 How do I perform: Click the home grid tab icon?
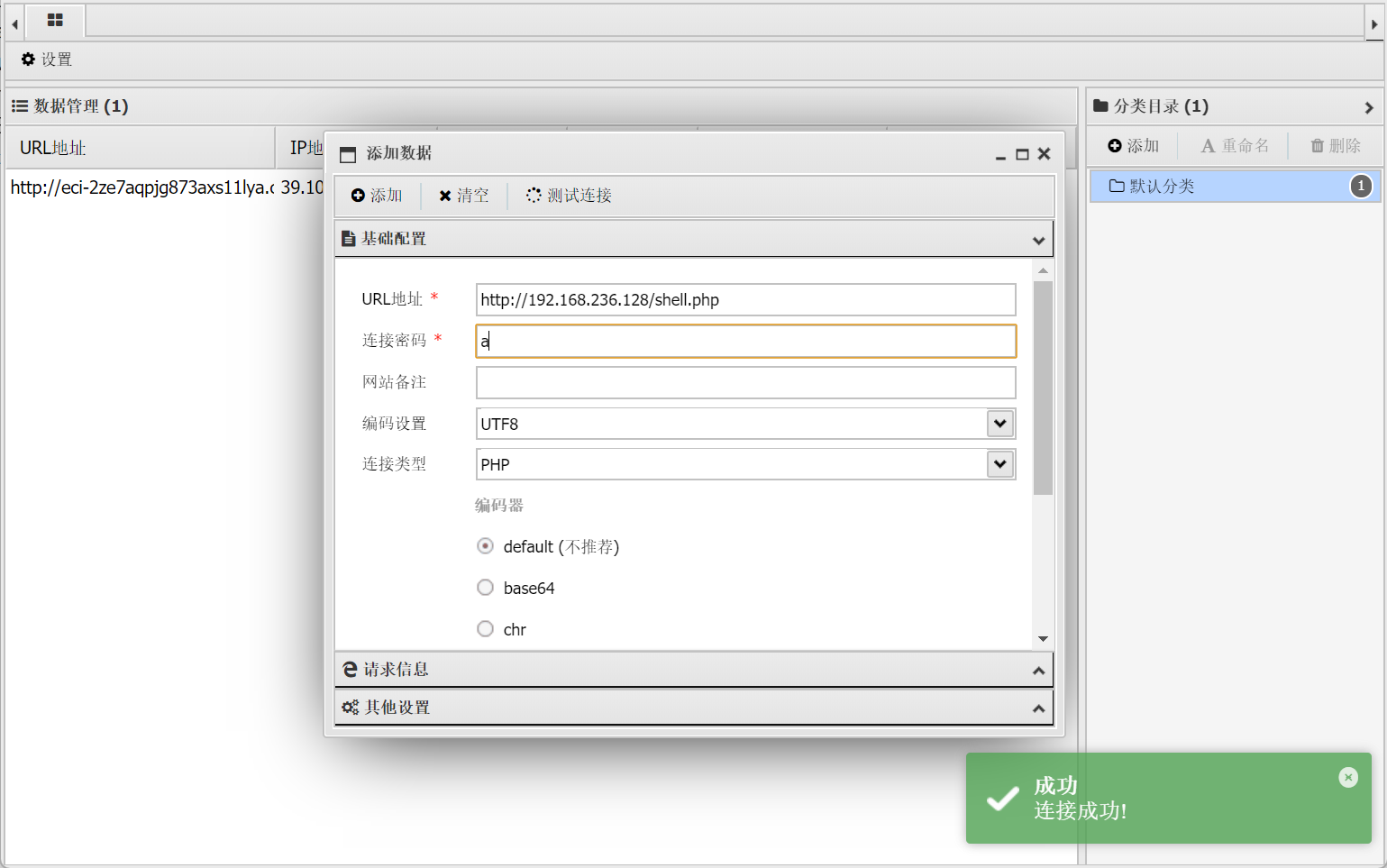coord(55,20)
